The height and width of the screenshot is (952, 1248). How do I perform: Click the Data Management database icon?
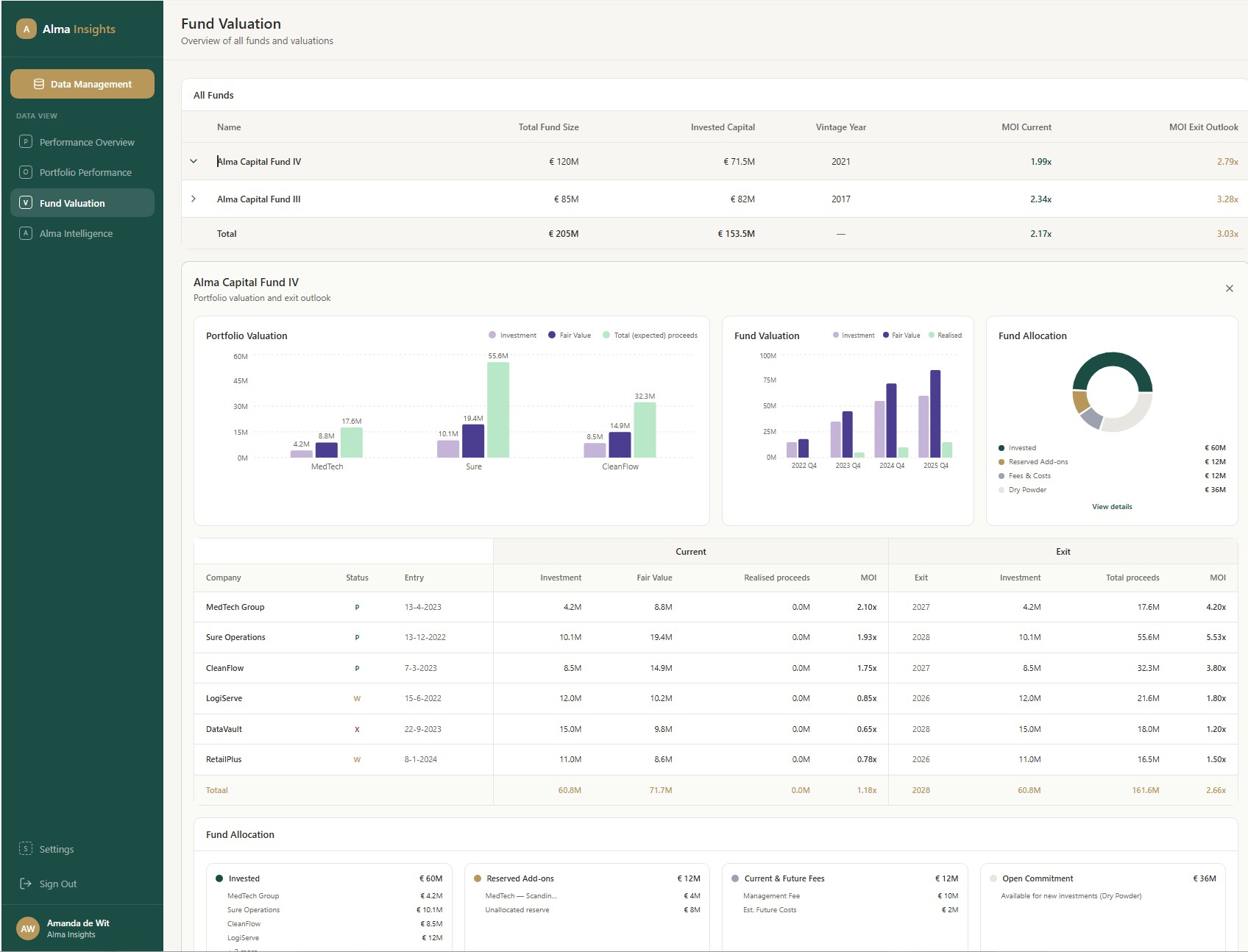39,84
